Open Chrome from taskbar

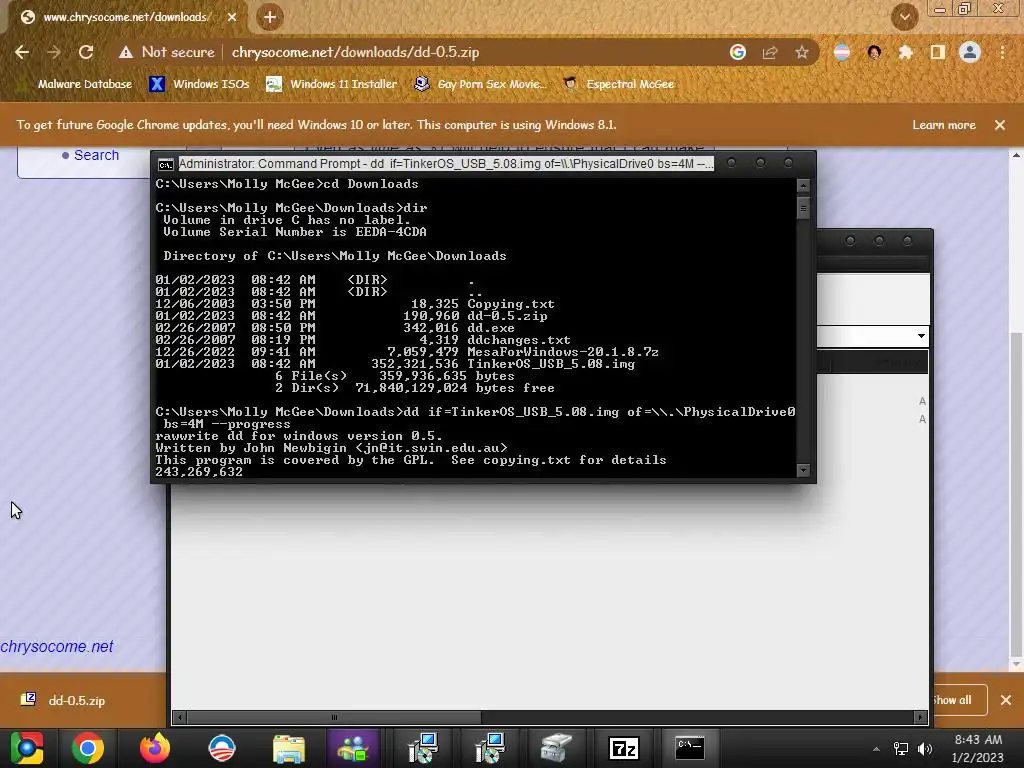[88, 748]
